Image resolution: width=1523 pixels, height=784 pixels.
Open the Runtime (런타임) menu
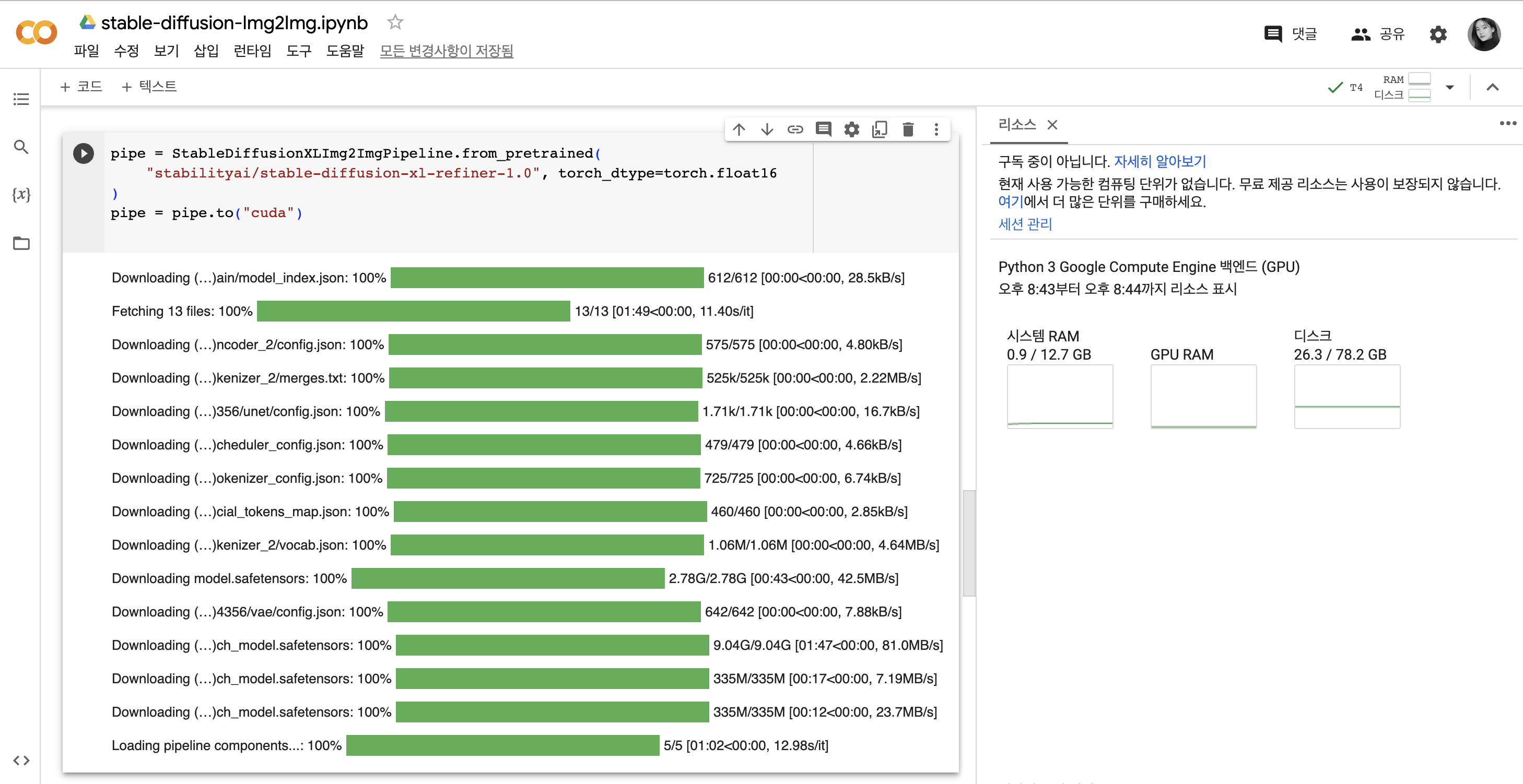click(252, 51)
